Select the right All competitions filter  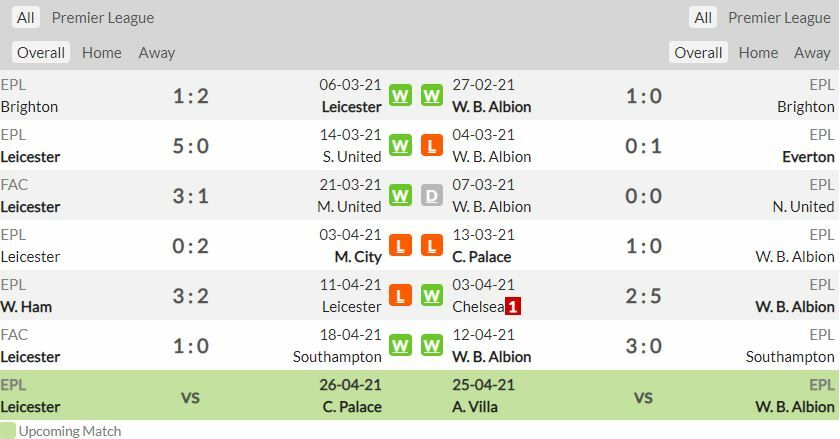click(703, 18)
